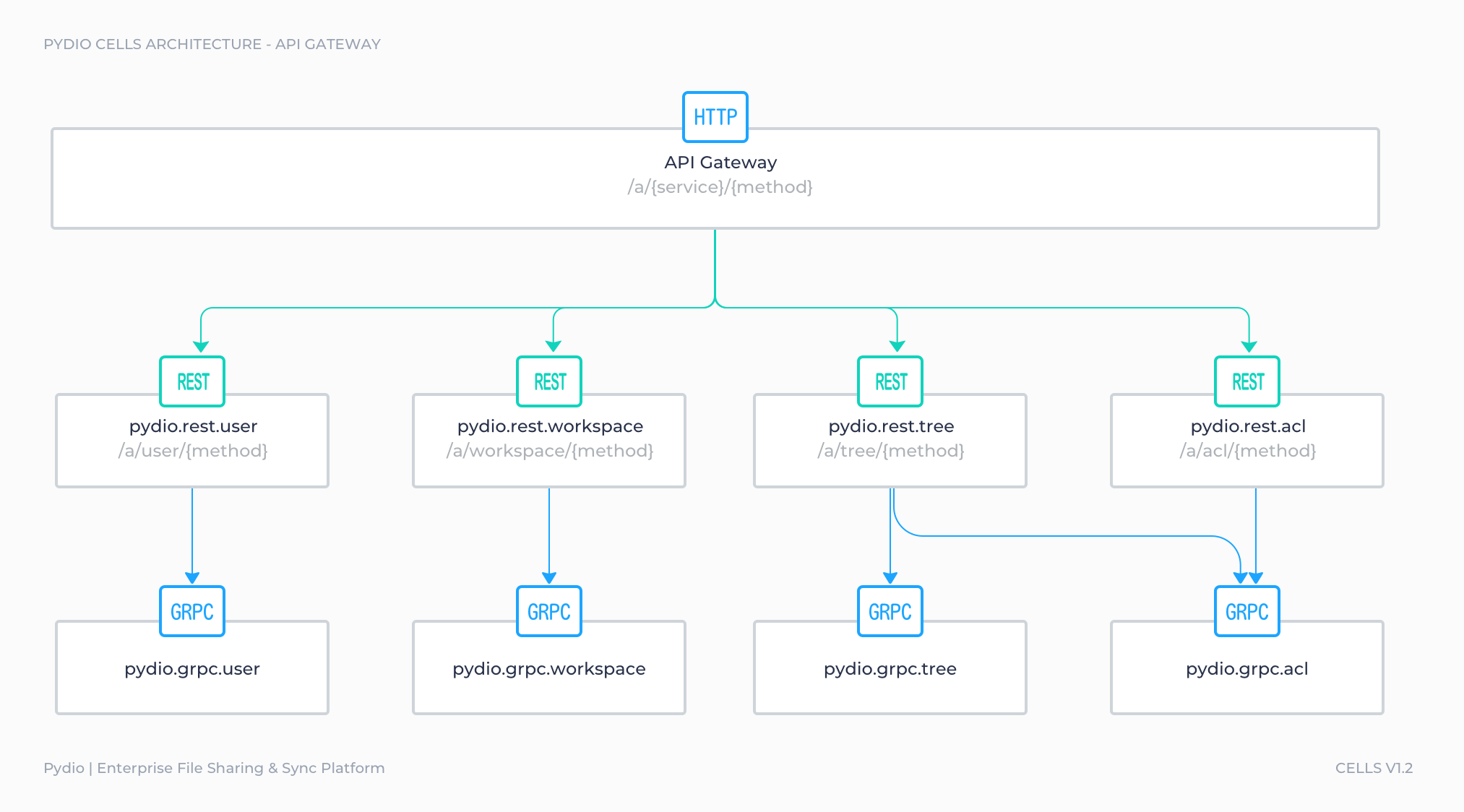The height and width of the screenshot is (812, 1464).
Task: Click the pydio.rest.workspace label
Action: (x=550, y=426)
